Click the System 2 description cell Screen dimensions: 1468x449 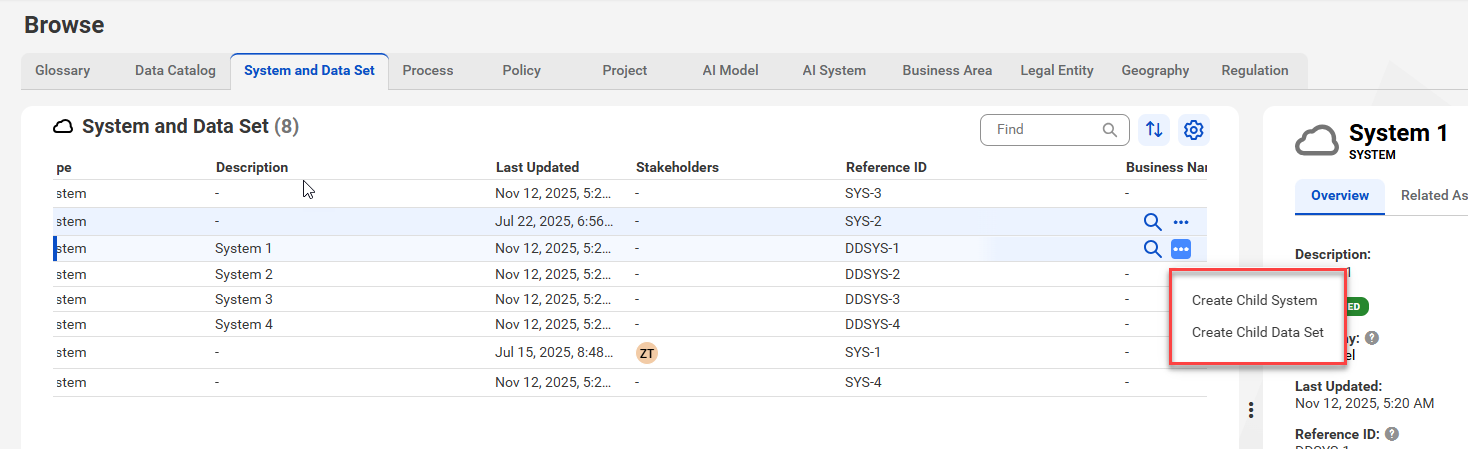pyautogui.click(x=244, y=275)
